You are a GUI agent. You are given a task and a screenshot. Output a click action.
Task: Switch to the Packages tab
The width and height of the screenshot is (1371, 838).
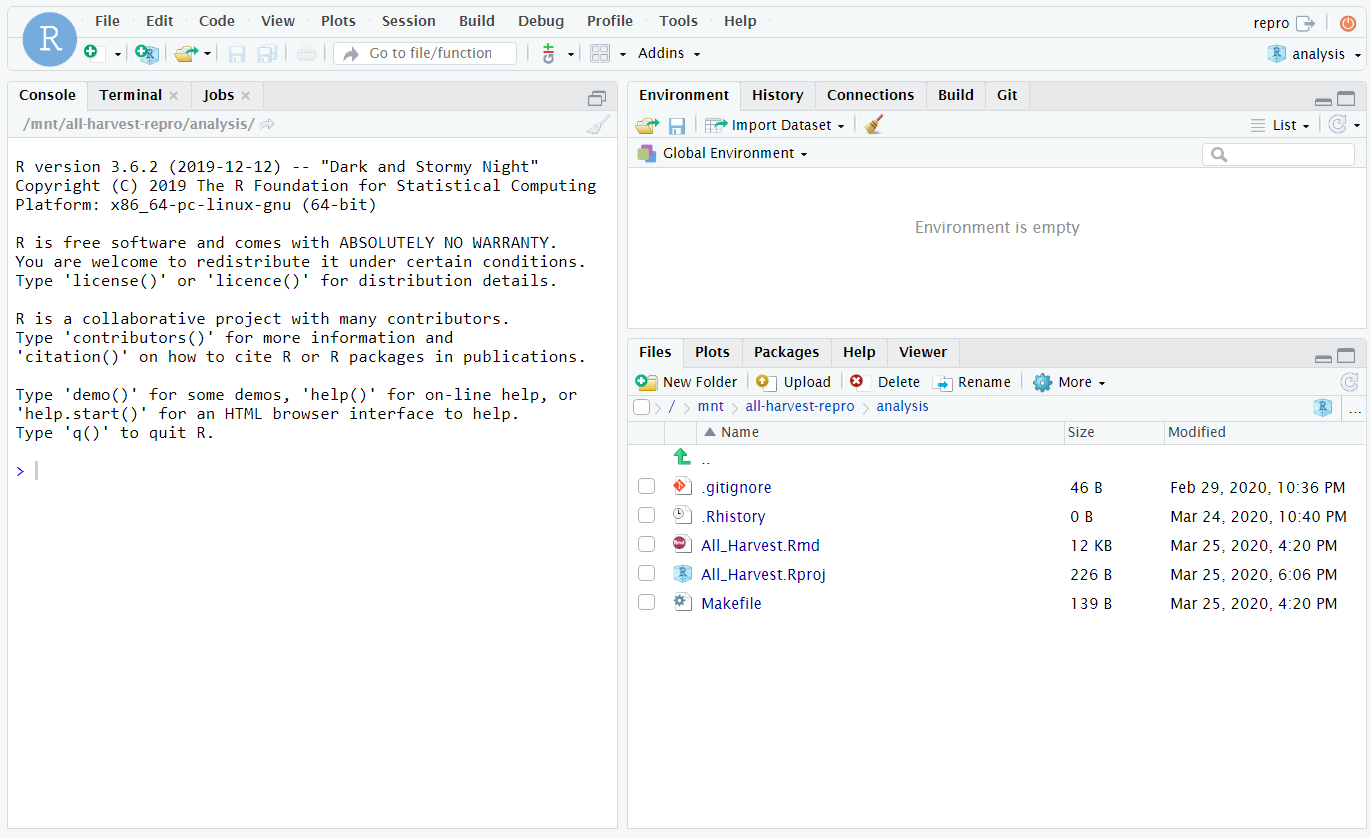786,352
